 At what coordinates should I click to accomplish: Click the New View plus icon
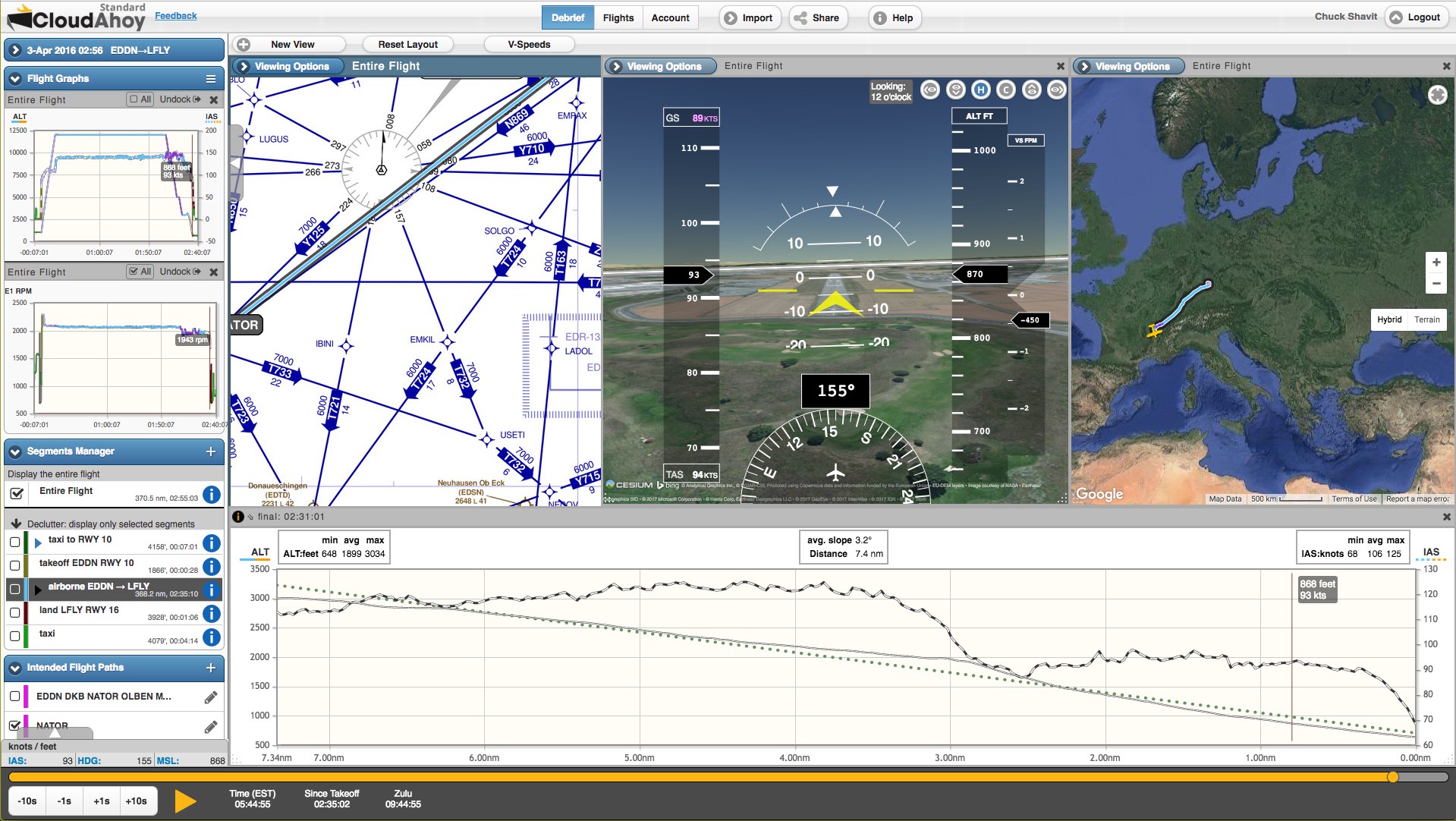pyautogui.click(x=243, y=44)
